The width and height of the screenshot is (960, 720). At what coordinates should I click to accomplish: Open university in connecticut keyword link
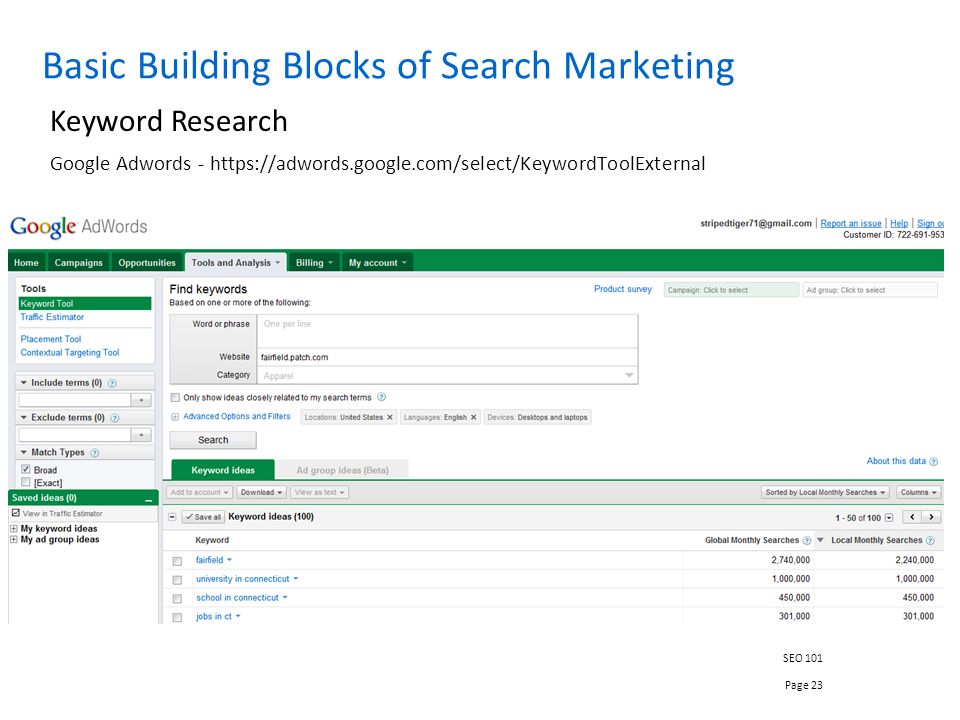242,579
